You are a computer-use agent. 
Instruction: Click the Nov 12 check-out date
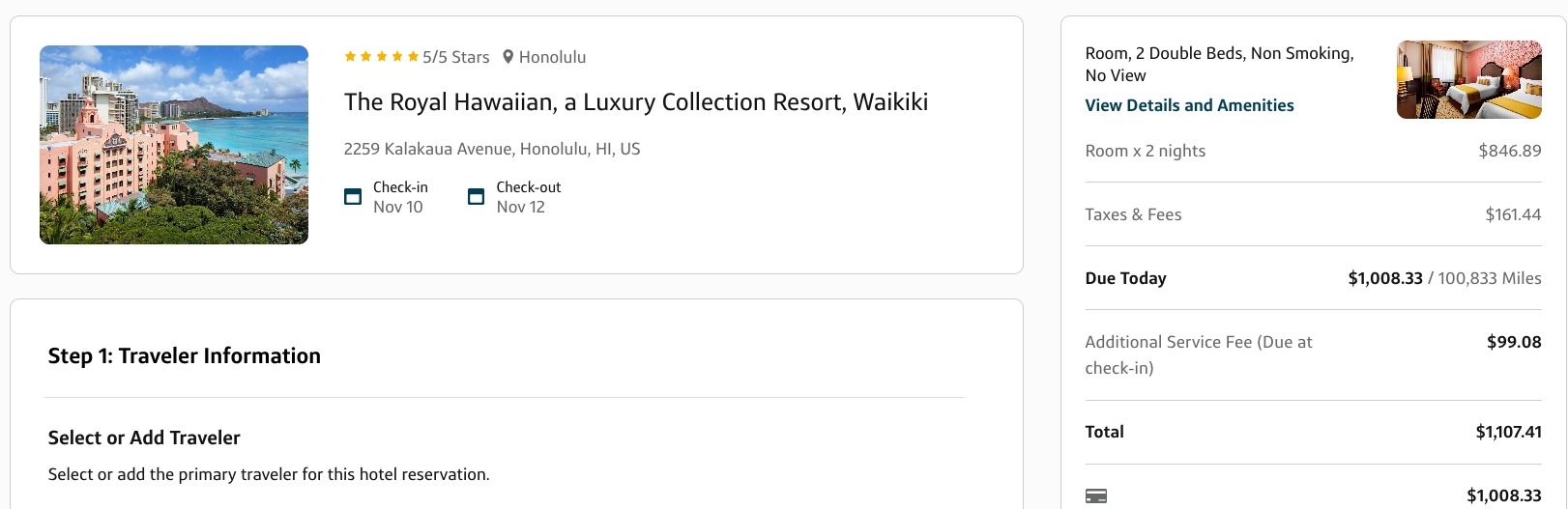pyautogui.click(x=521, y=207)
